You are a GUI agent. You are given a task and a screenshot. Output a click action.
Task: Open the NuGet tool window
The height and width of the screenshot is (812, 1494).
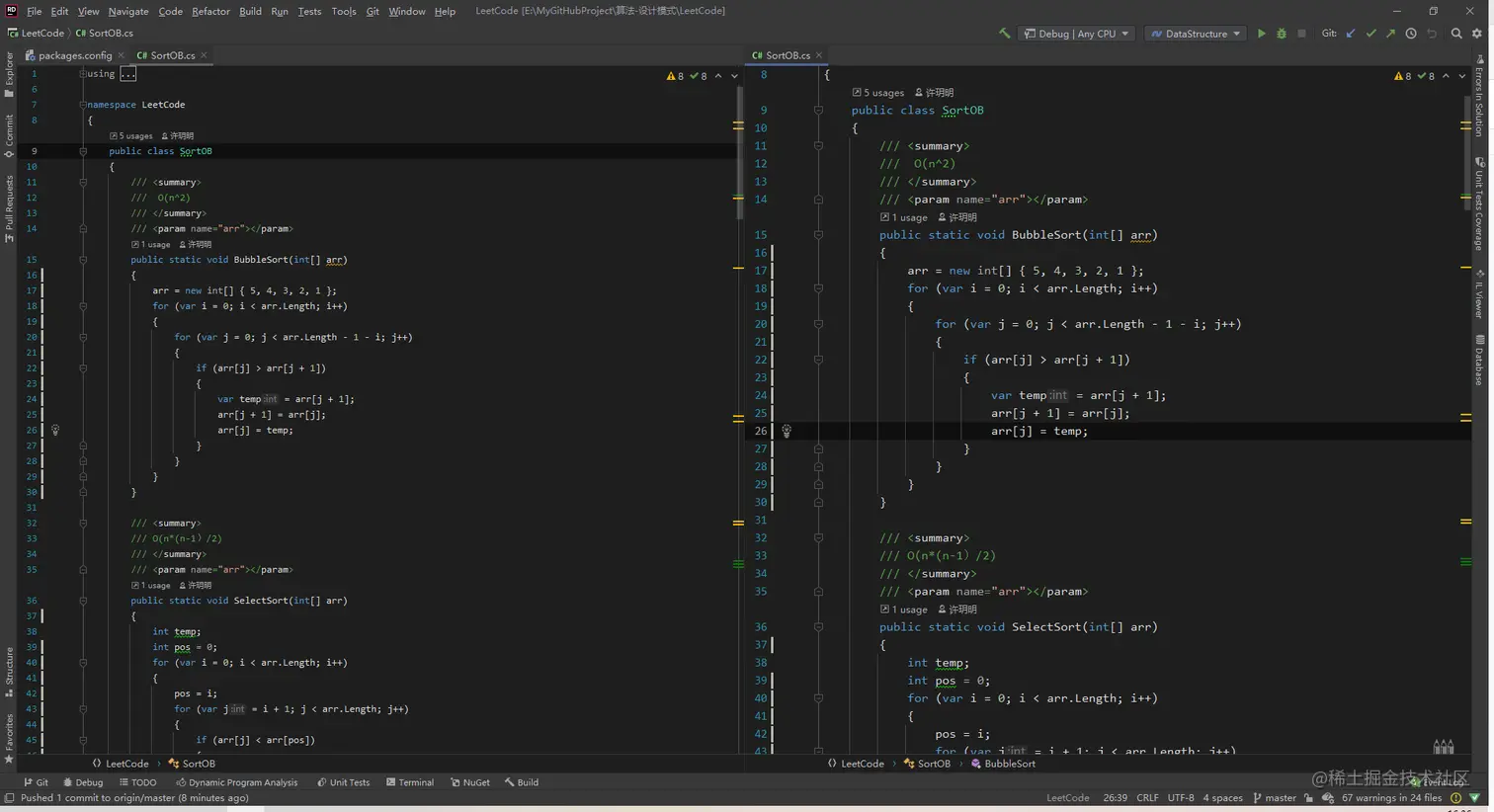(x=469, y=782)
